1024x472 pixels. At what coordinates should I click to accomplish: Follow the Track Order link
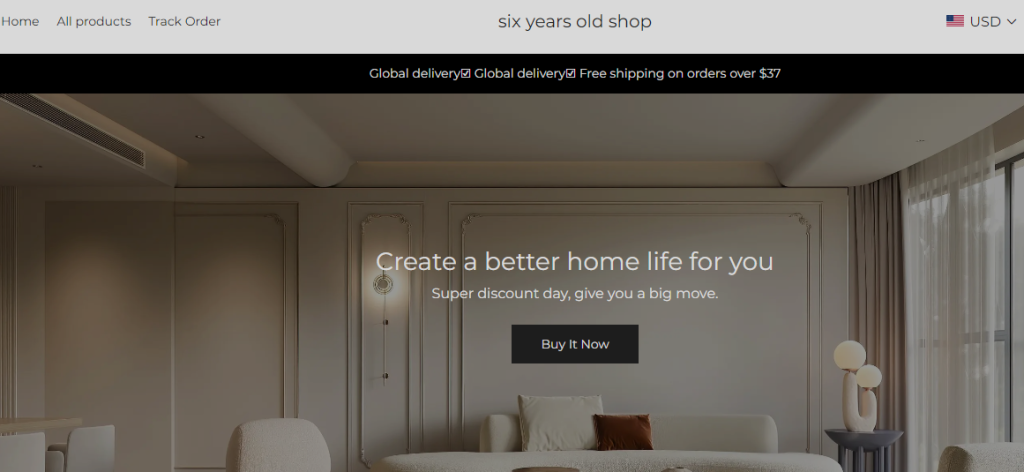pos(184,22)
